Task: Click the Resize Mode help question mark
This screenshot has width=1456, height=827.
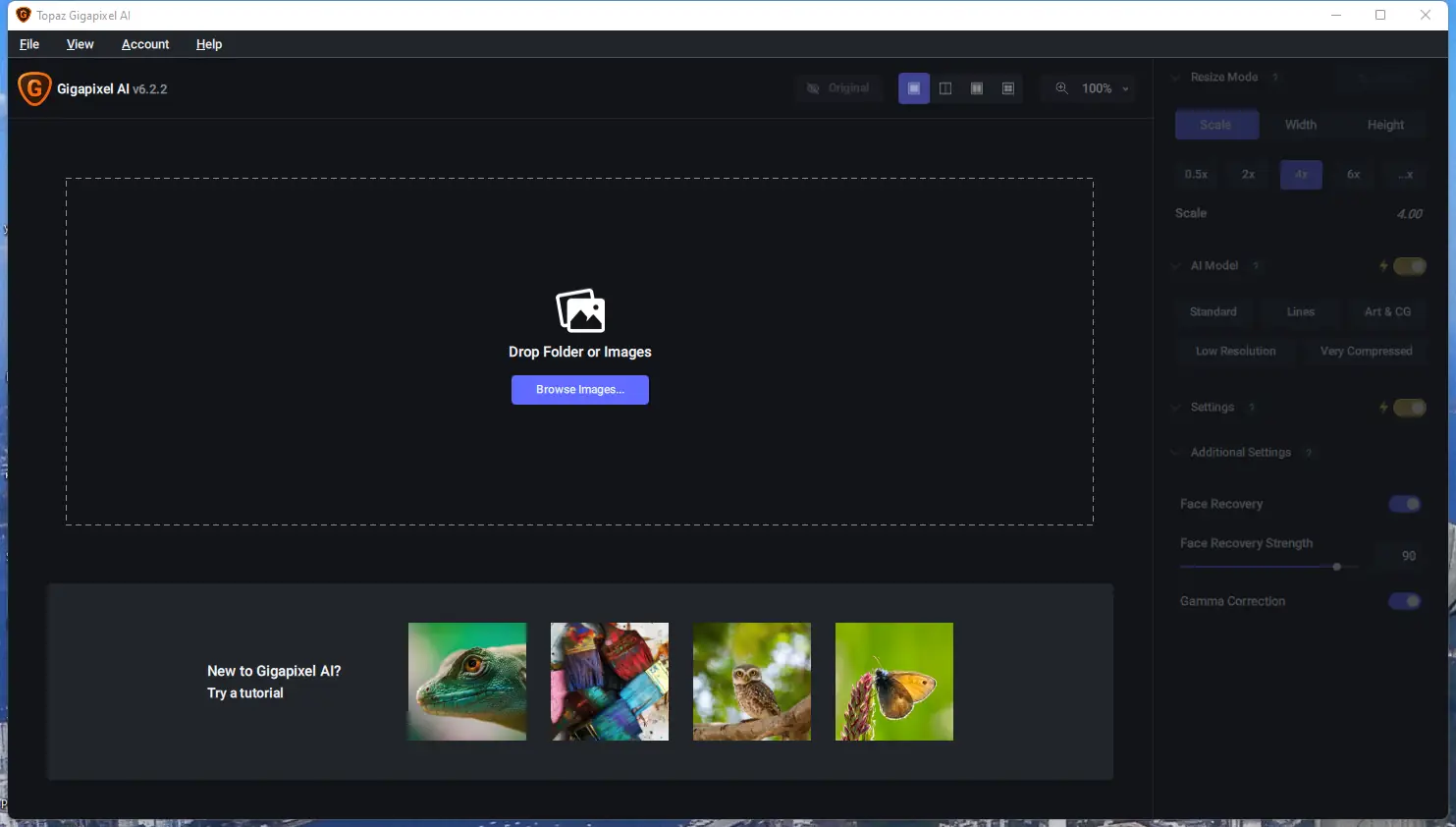Action: (1275, 78)
